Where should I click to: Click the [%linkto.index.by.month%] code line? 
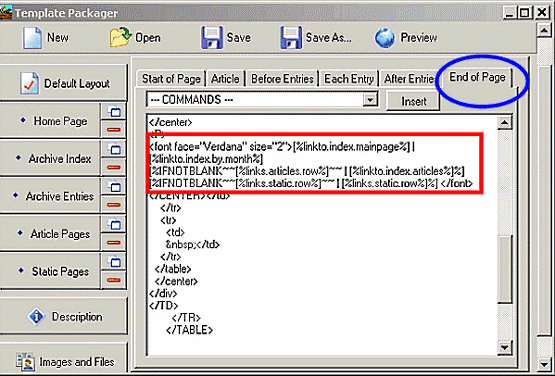click(206, 159)
